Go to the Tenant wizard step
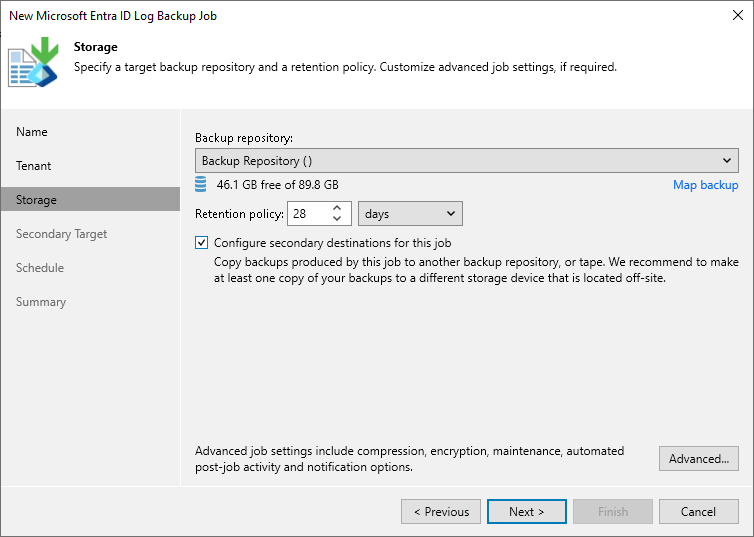This screenshot has width=754, height=537. click(x=33, y=166)
